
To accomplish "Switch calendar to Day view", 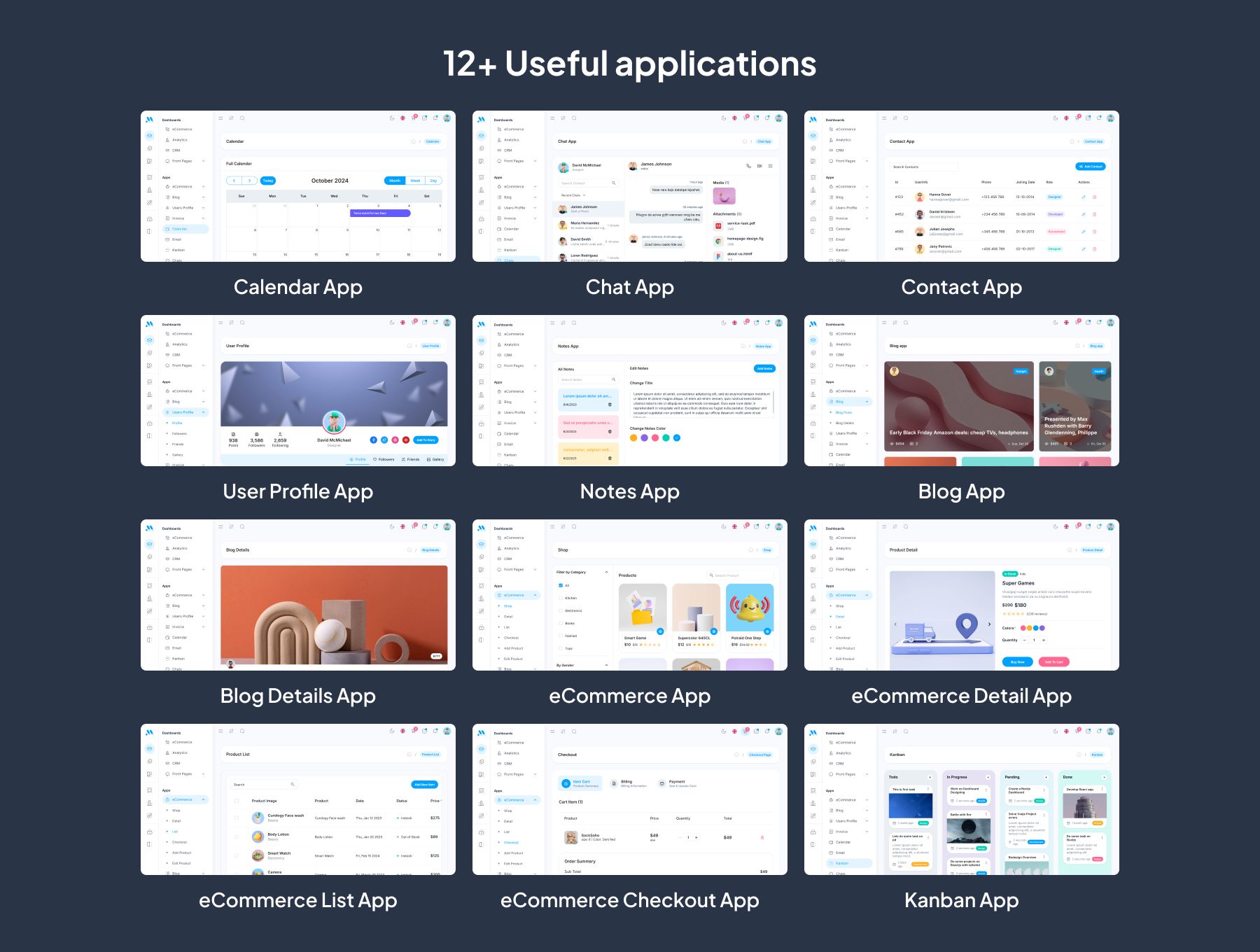I will tap(434, 181).
